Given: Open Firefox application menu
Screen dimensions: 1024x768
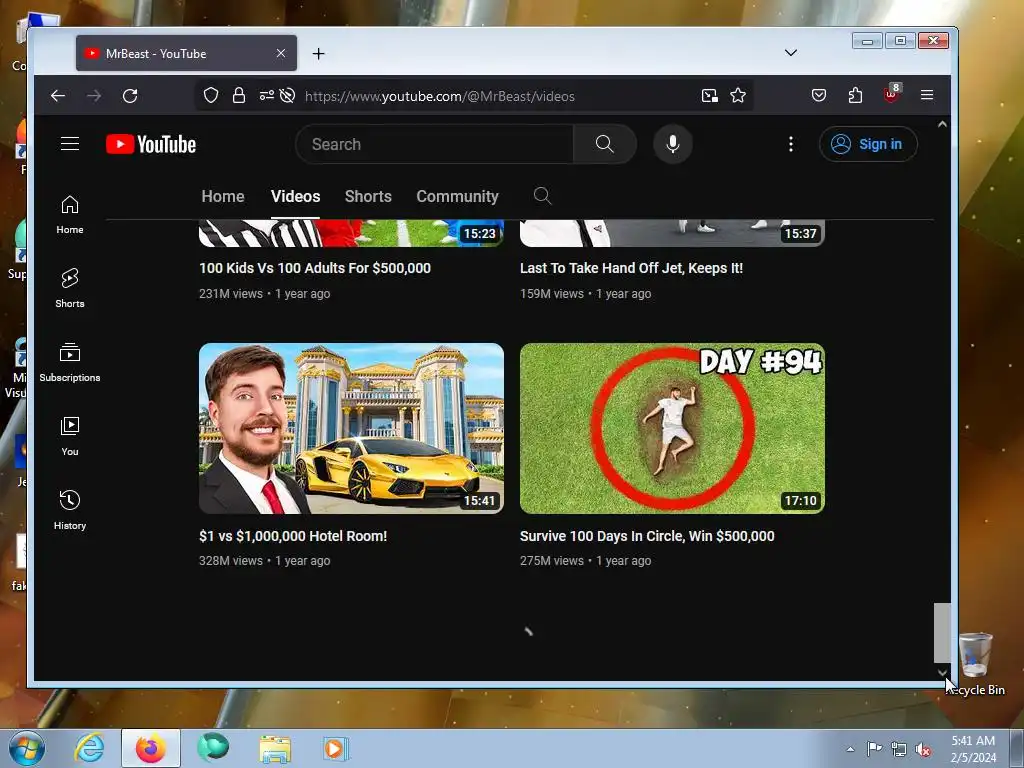Looking at the screenshot, I should pyautogui.click(x=927, y=95).
